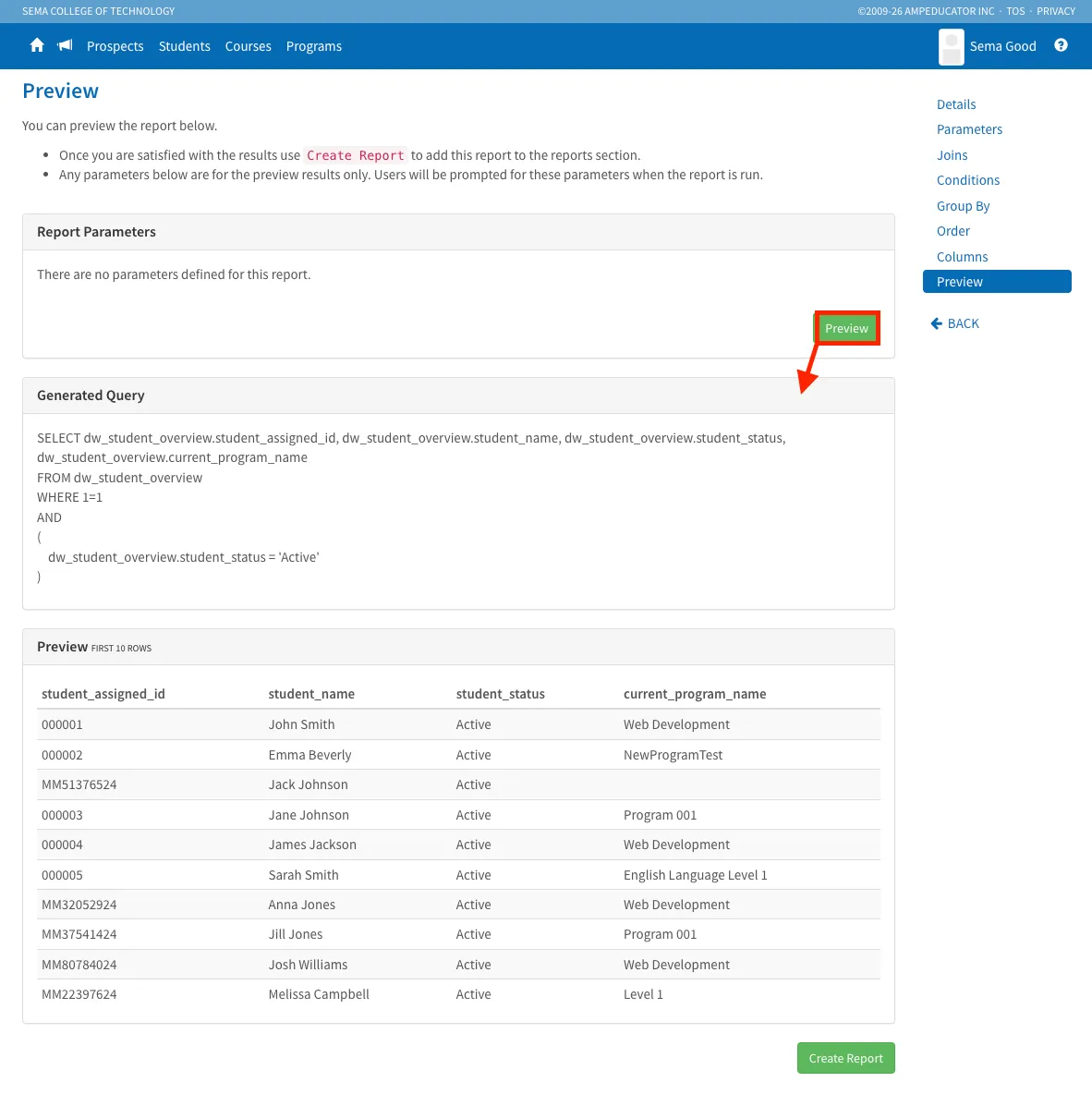Open the Courses menu

point(248,46)
